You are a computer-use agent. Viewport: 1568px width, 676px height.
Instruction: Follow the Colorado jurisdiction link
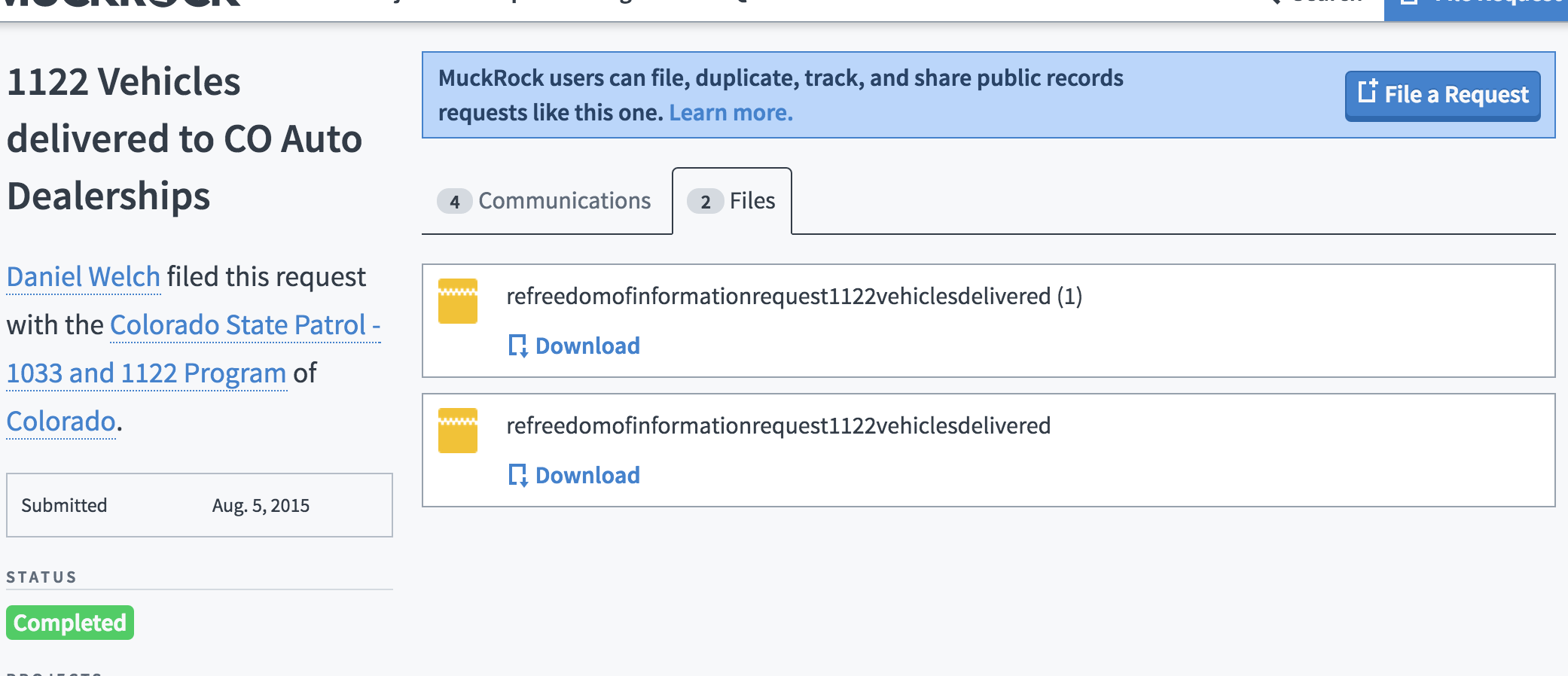[x=61, y=422]
